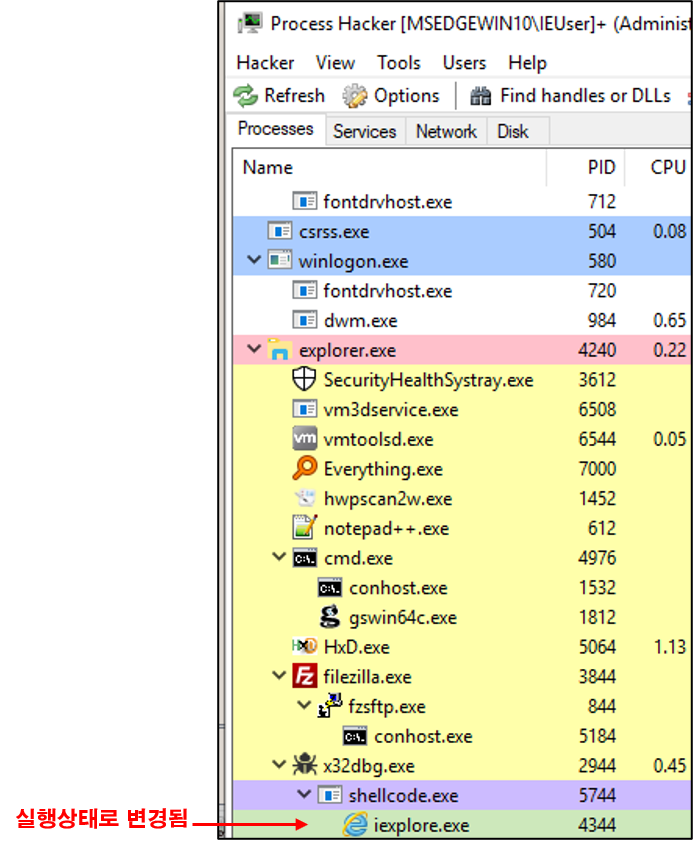Open the Users menu
This screenshot has height=843, width=693.
pos(464,63)
